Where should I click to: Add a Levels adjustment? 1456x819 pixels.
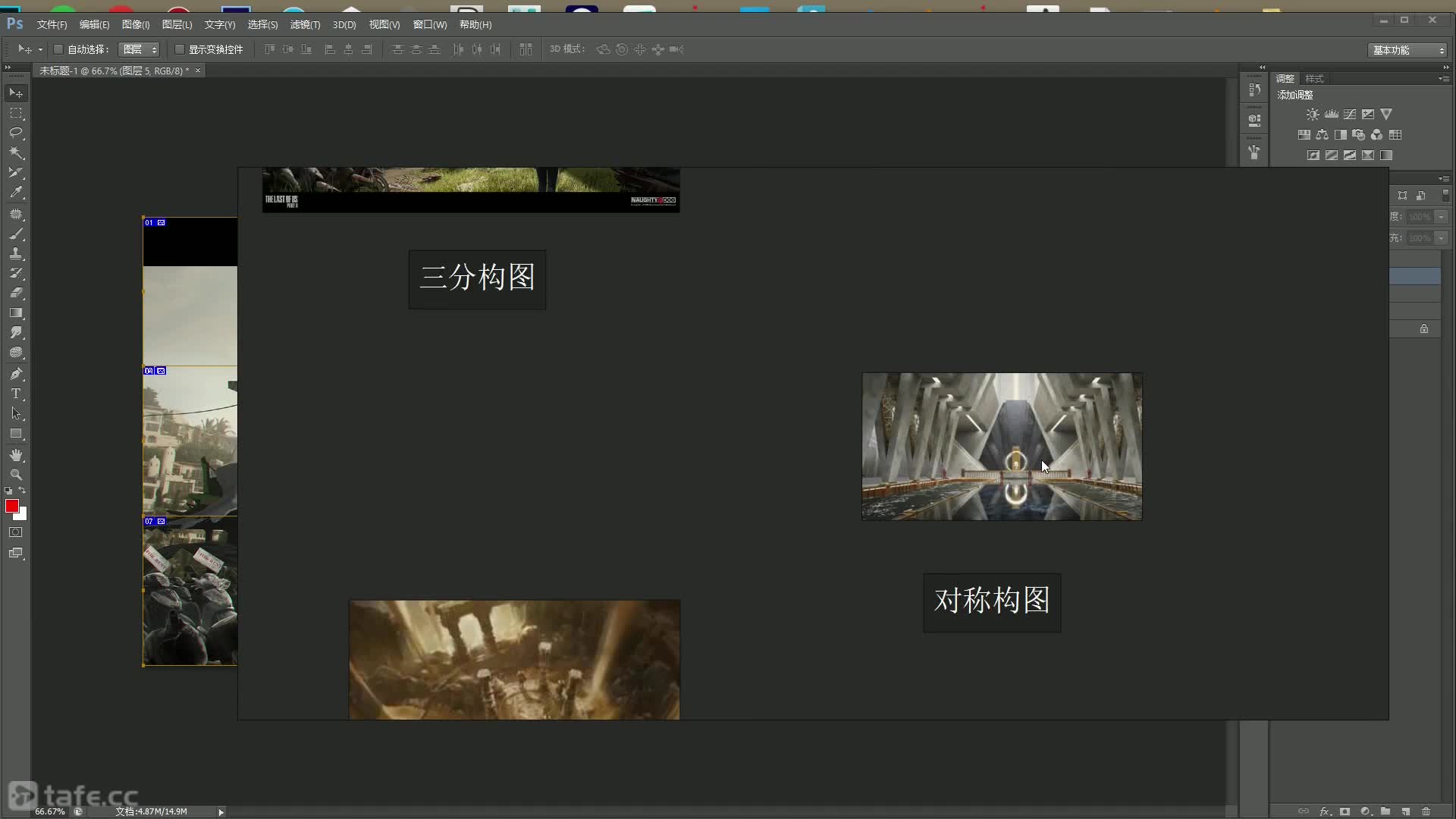point(1331,114)
